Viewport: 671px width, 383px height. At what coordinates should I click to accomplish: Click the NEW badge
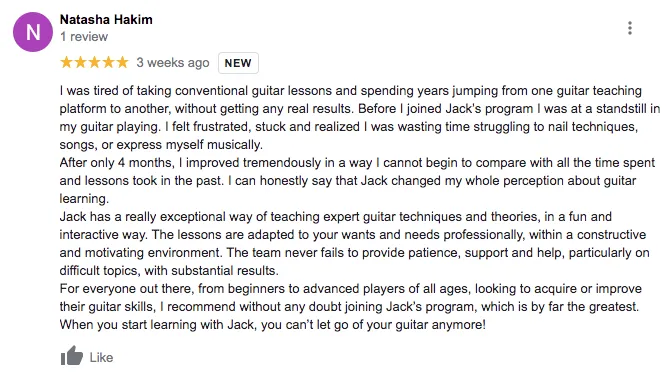tap(238, 63)
